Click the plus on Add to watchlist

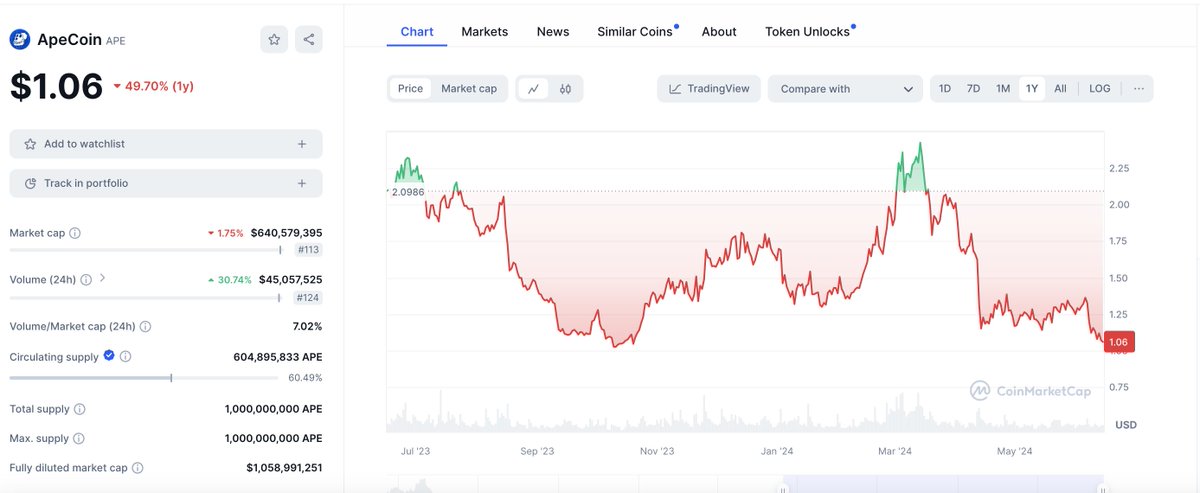302,144
